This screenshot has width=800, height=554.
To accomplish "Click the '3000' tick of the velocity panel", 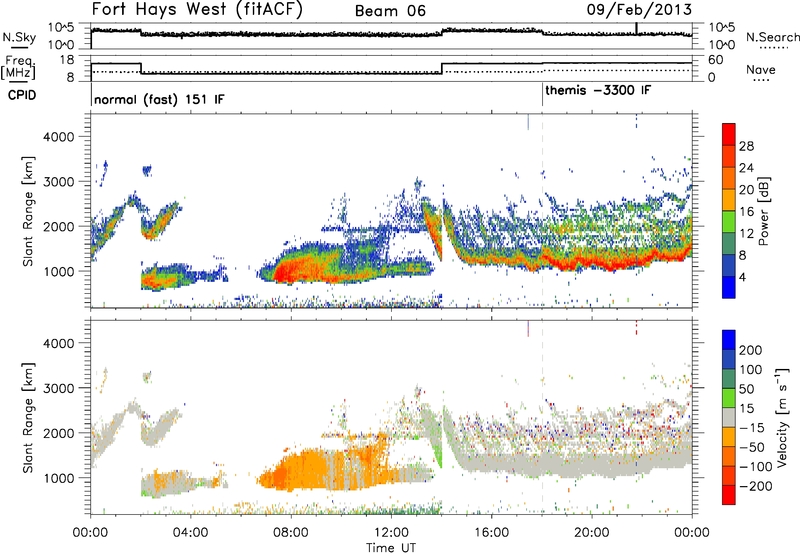I will 58,388.
